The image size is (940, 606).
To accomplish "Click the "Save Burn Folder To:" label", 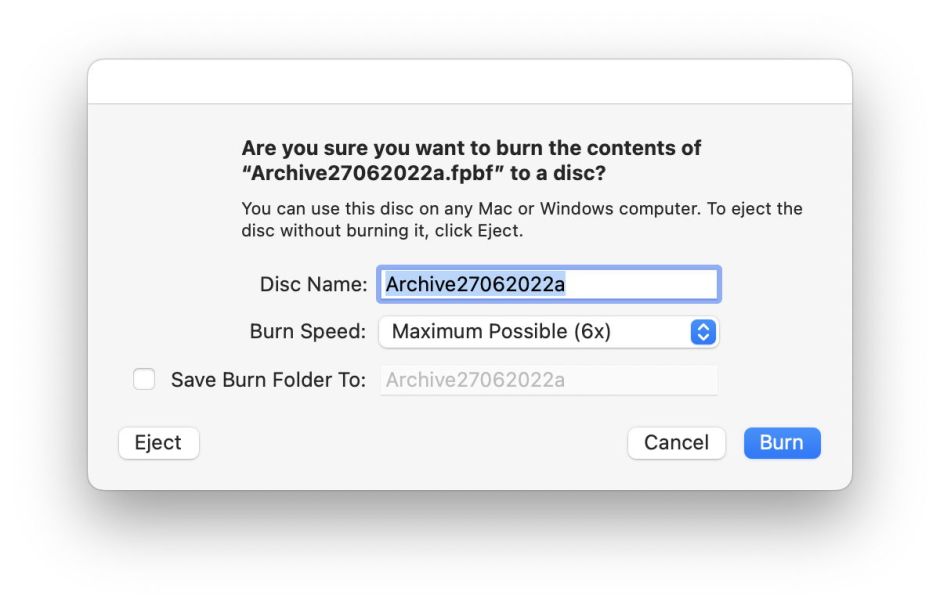I will tap(268, 380).
